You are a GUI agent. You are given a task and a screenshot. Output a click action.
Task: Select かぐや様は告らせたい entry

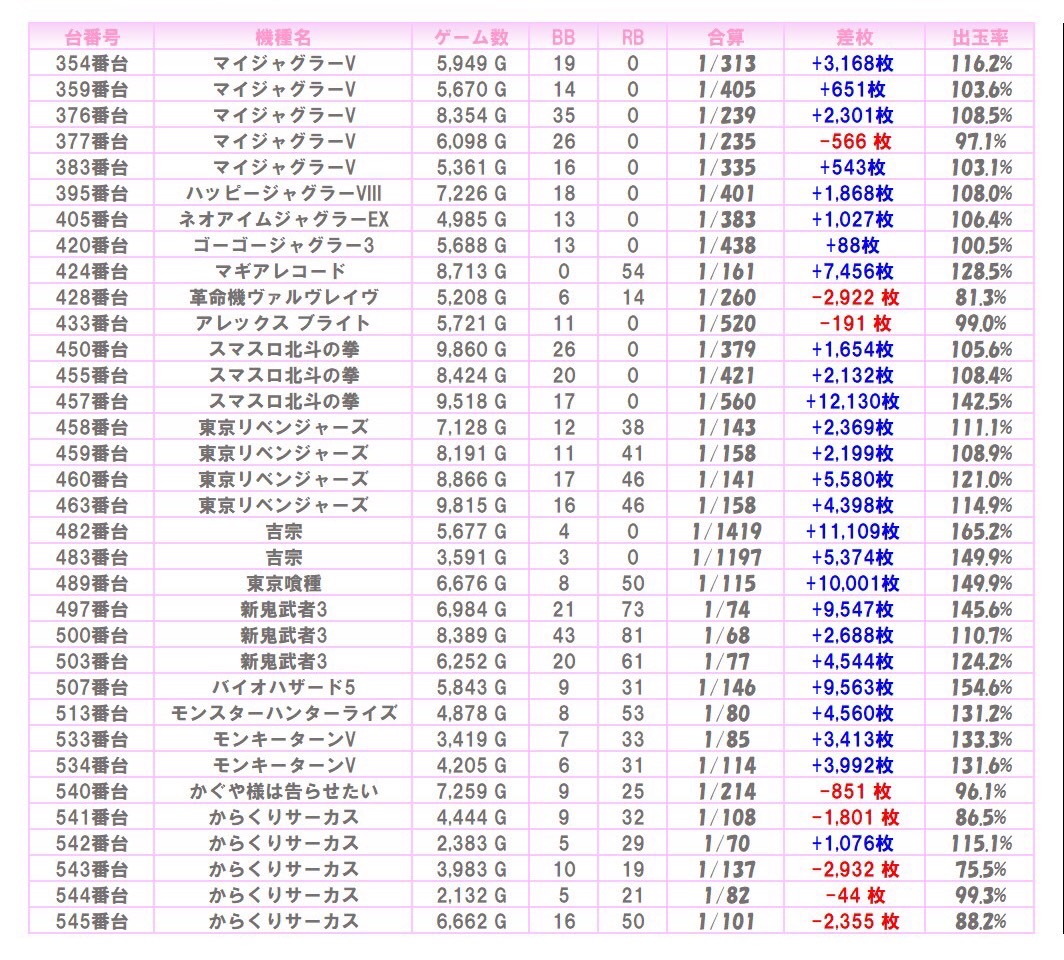pyautogui.click(x=283, y=791)
